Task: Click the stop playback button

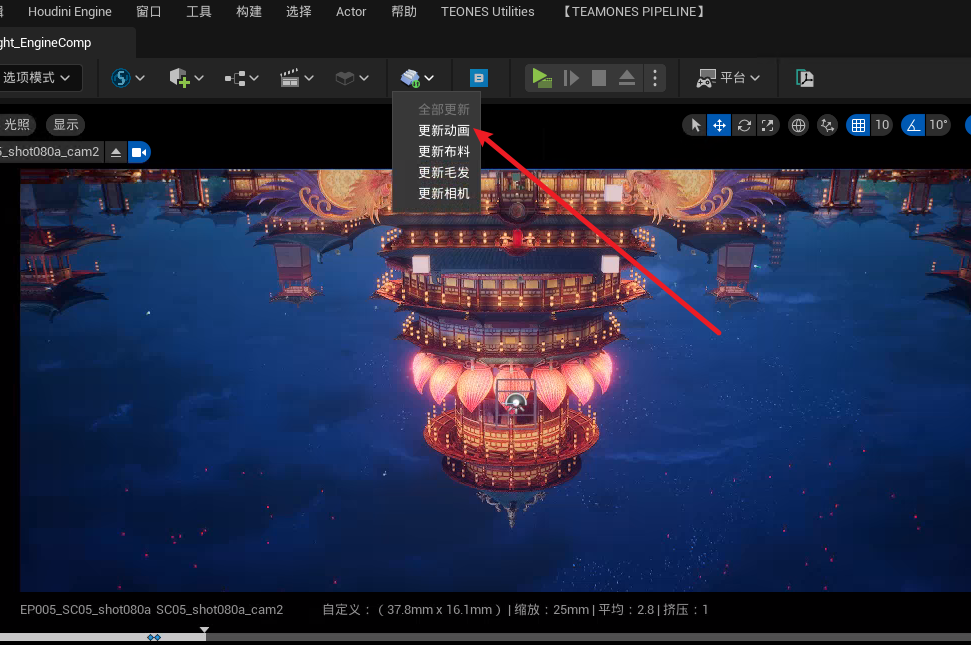Action: tap(599, 78)
